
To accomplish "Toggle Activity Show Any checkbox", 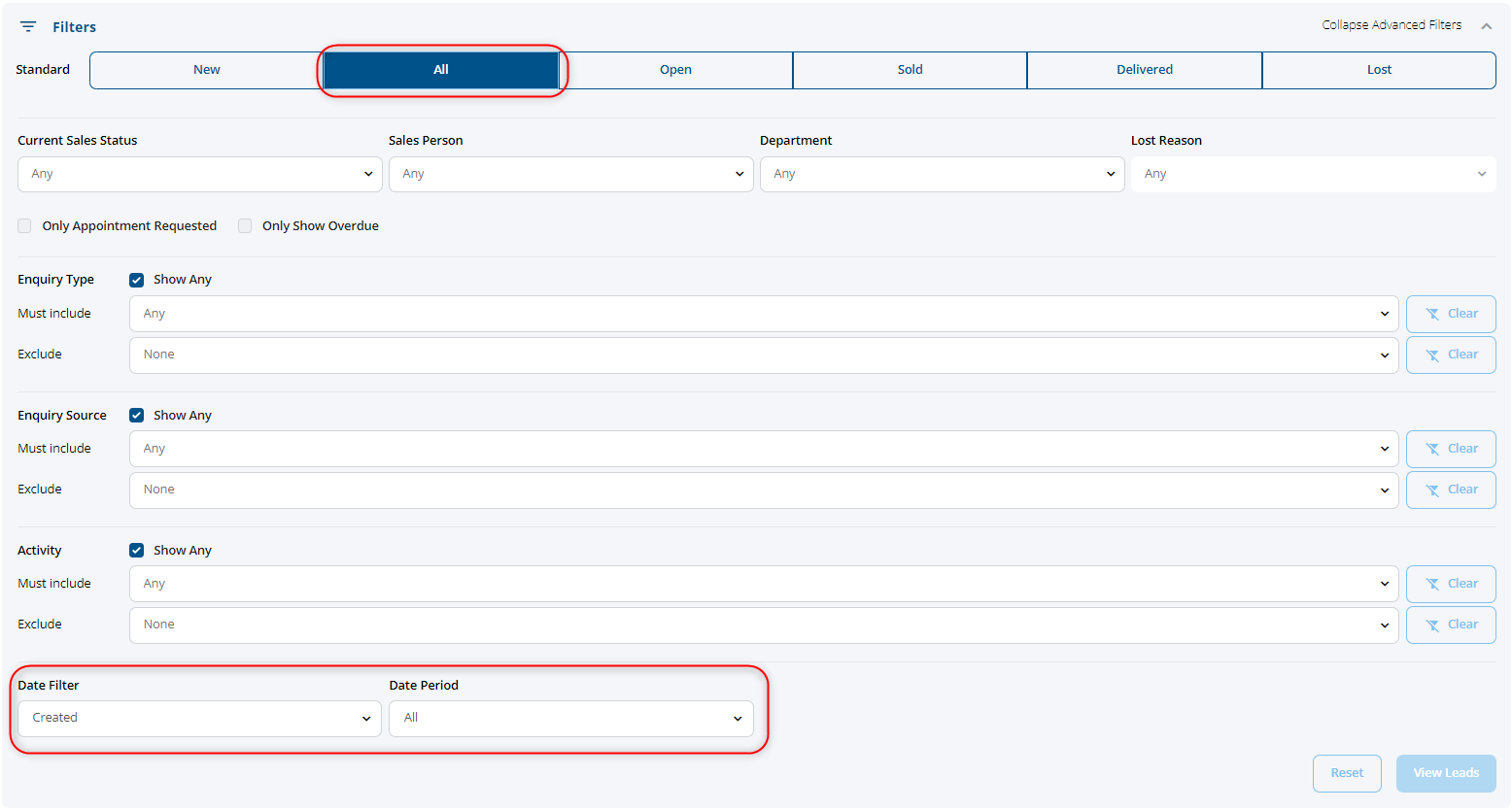I will click(137, 551).
